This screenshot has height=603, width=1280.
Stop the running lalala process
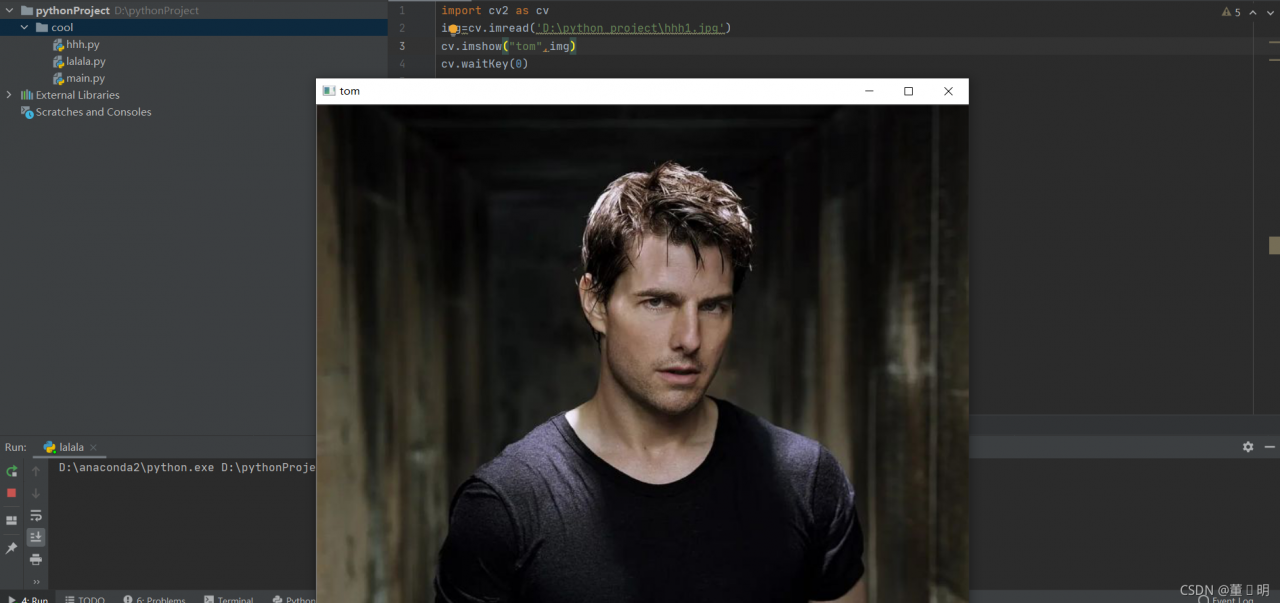tap(12, 493)
